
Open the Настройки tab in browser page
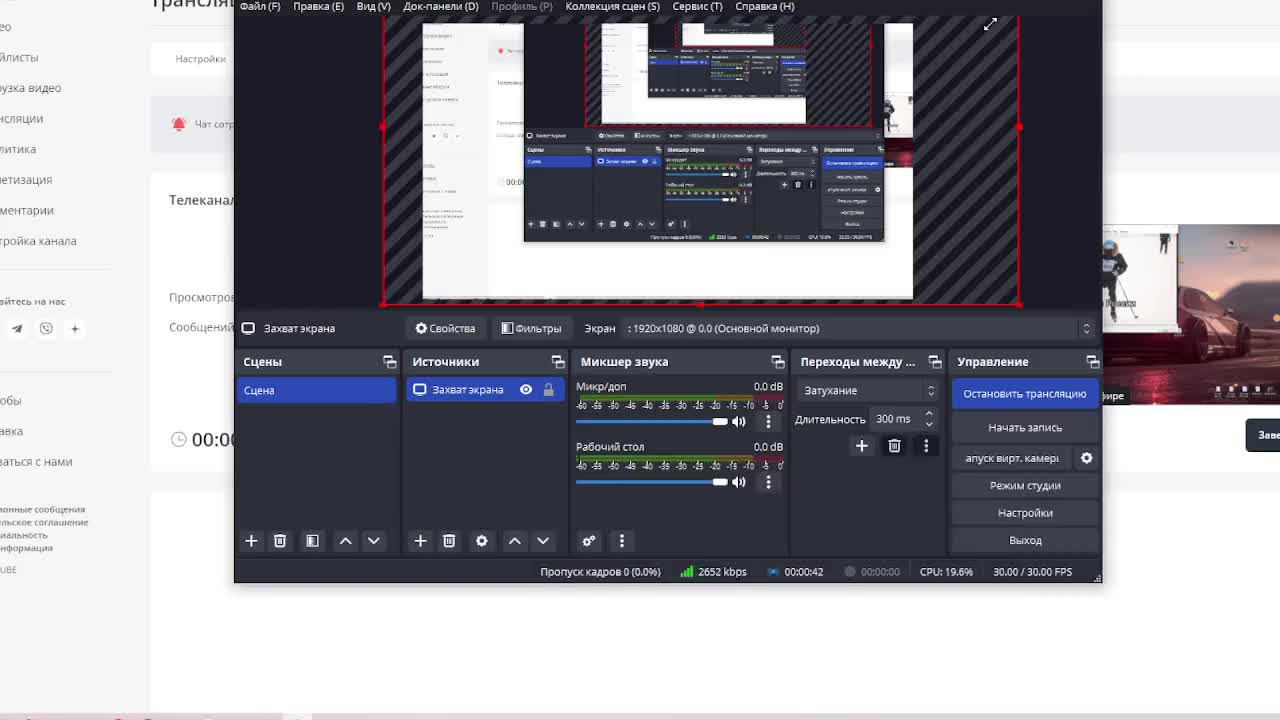[200, 59]
